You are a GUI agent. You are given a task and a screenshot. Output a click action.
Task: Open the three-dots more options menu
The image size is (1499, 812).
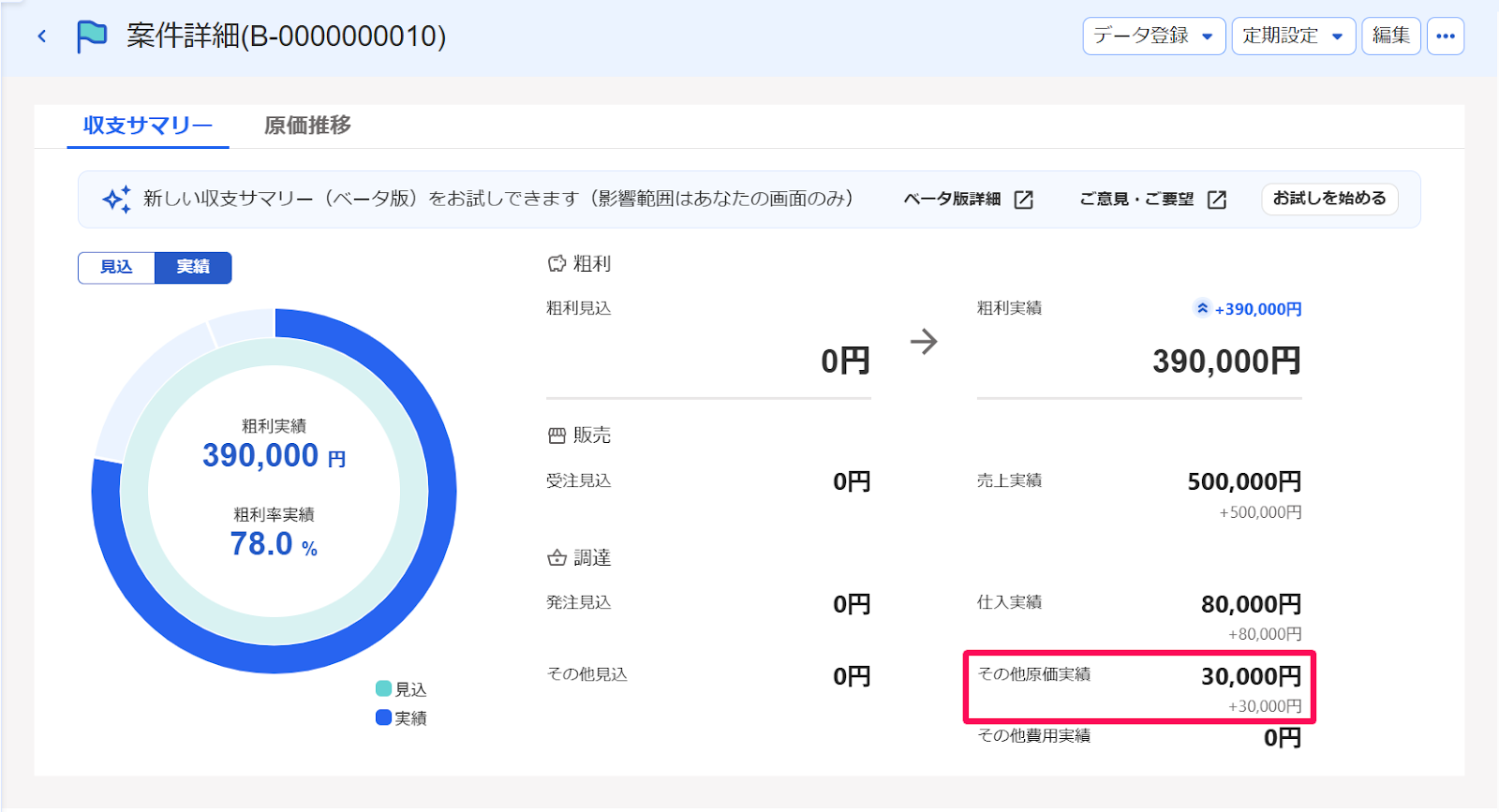(1446, 37)
